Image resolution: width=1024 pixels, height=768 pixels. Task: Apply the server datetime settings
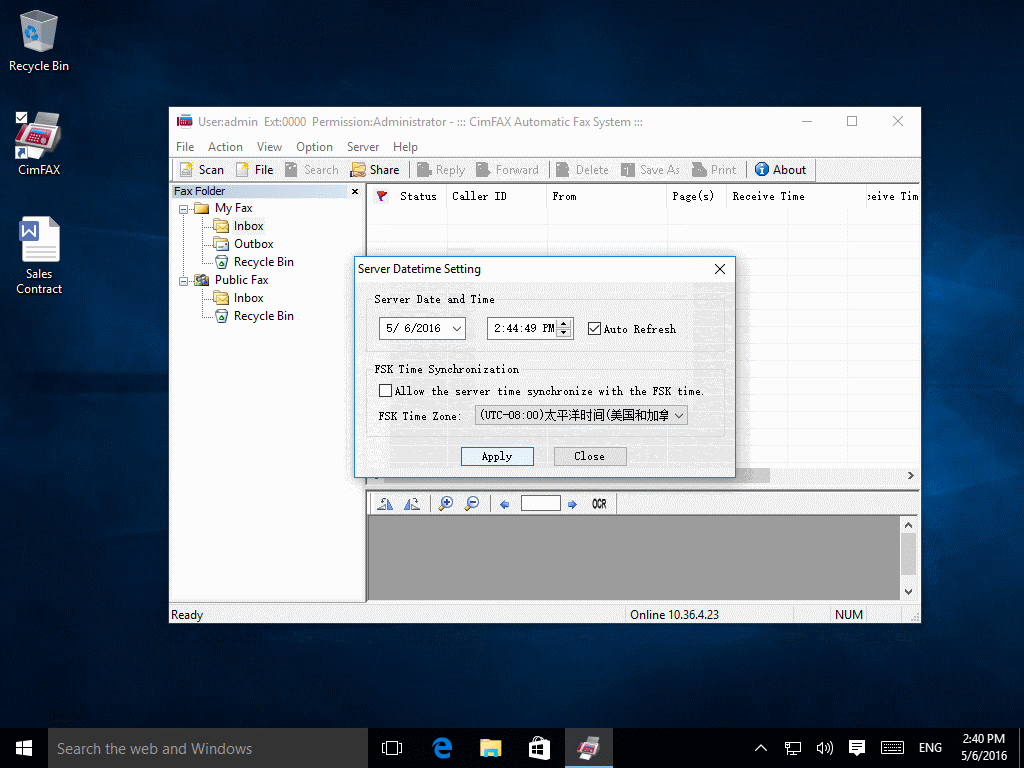point(497,456)
